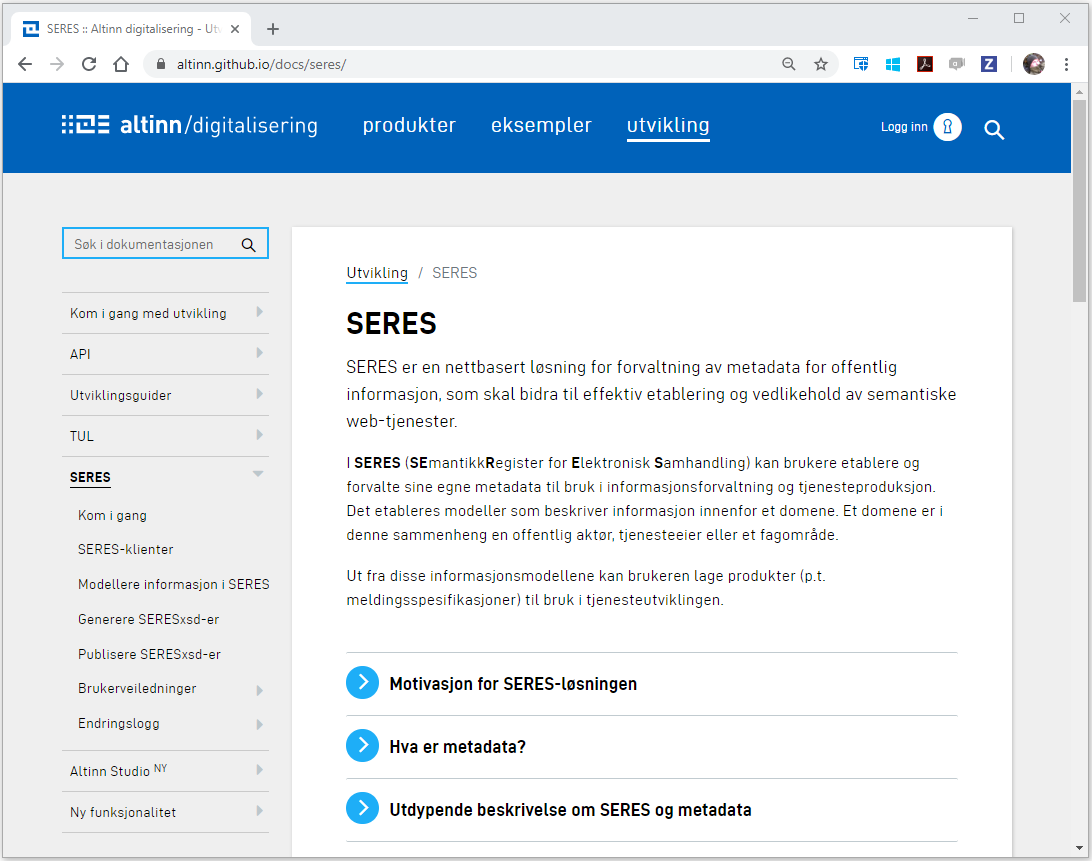Click the Logg inn keyhole icon
1092x861 pixels.
pos(947,127)
